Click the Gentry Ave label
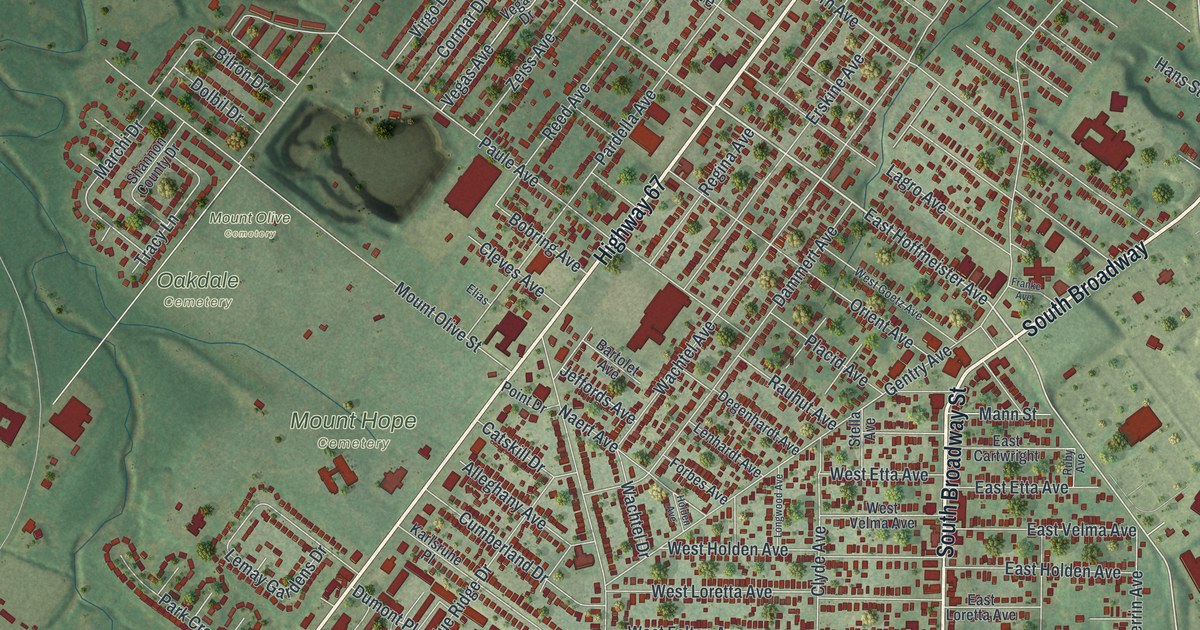This screenshot has height=630, width=1200. (919, 372)
